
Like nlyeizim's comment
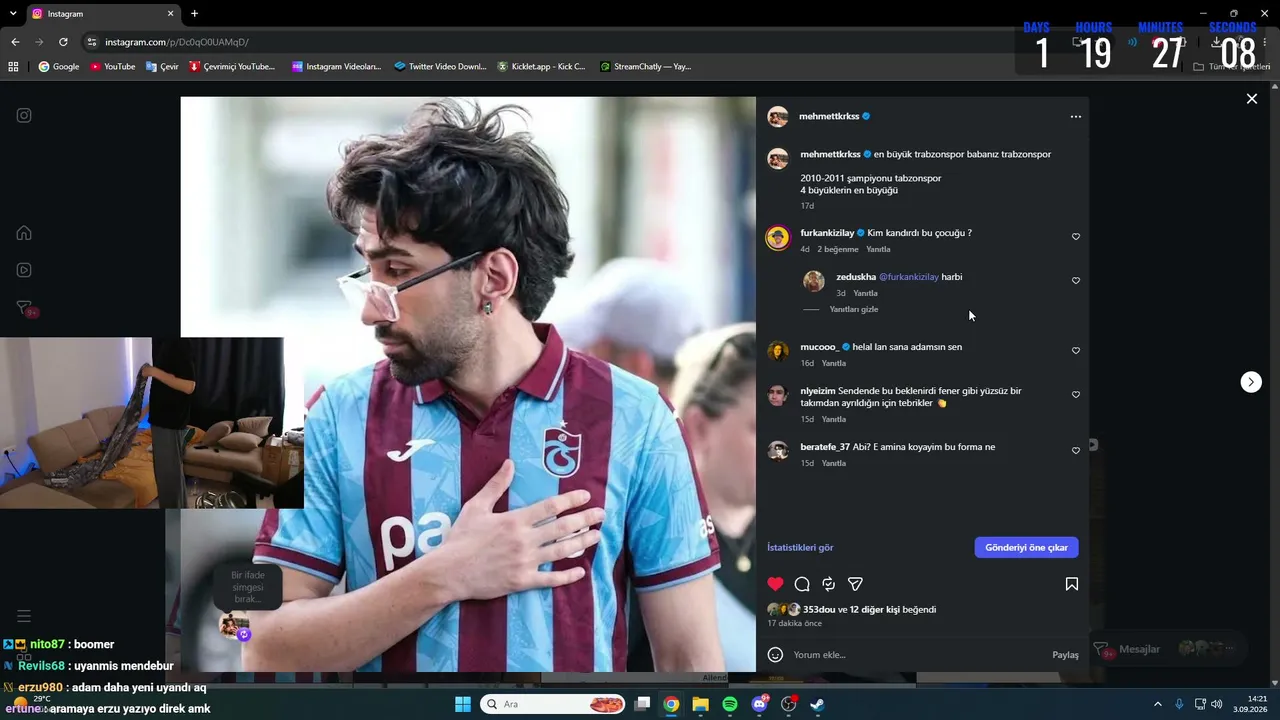1076,395
